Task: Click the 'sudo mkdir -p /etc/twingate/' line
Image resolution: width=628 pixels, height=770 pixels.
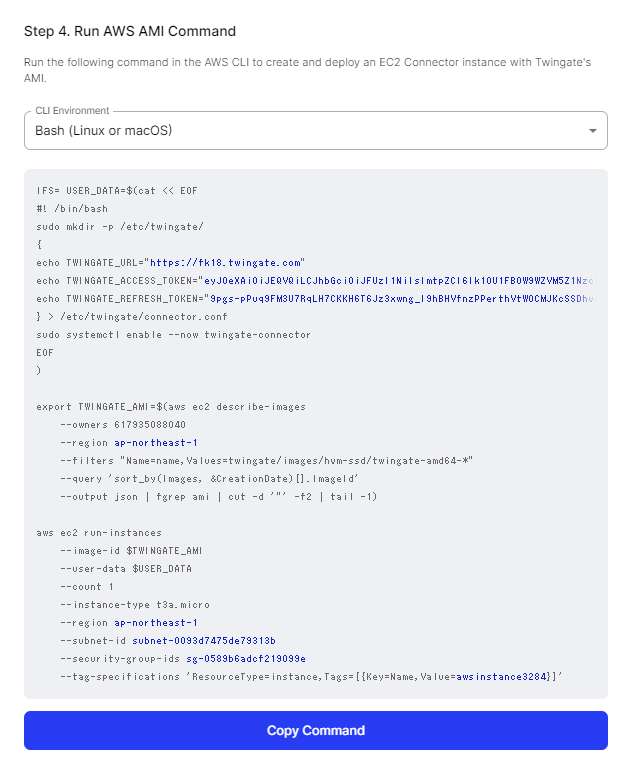Action: (x=120, y=227)
